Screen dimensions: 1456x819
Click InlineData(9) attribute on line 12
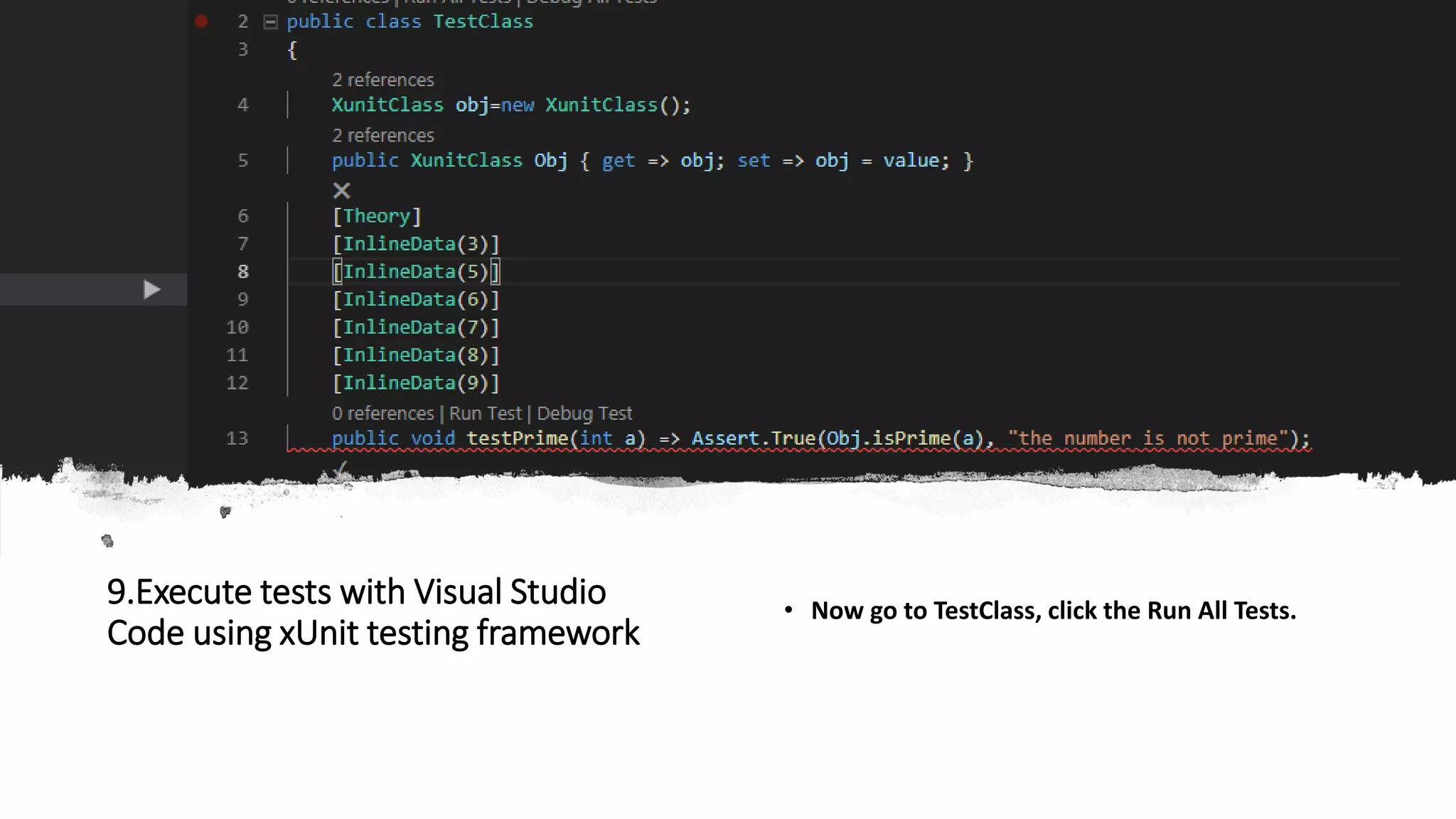point(416,383)
